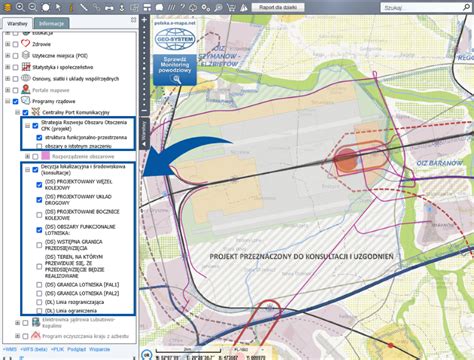Click the vertical zoom level slider bar
Image resolution: width=474 pixels, height=360 pixels.
click(x=144, y=65)
